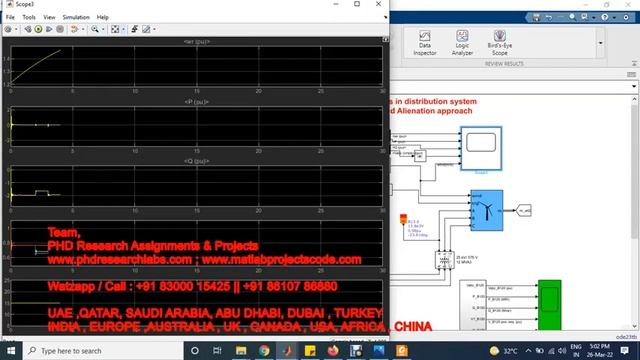Click Scale Axes Limits icon in Scope

115,29
